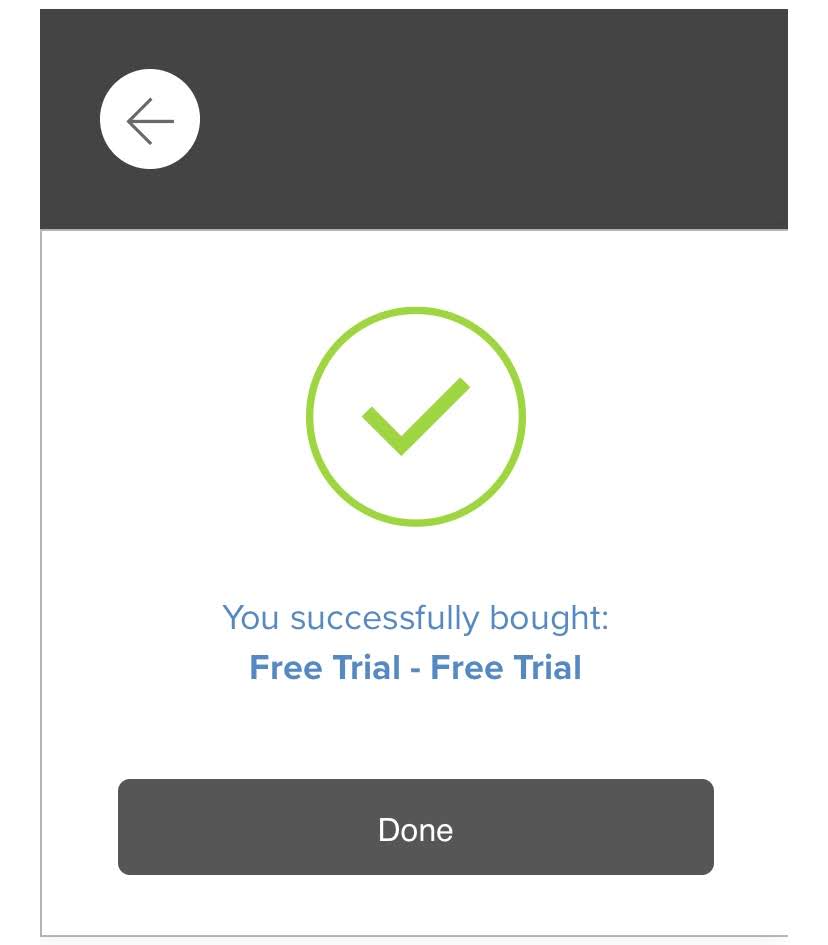Return to previous screen via arrow

click(x=150, y=121)
